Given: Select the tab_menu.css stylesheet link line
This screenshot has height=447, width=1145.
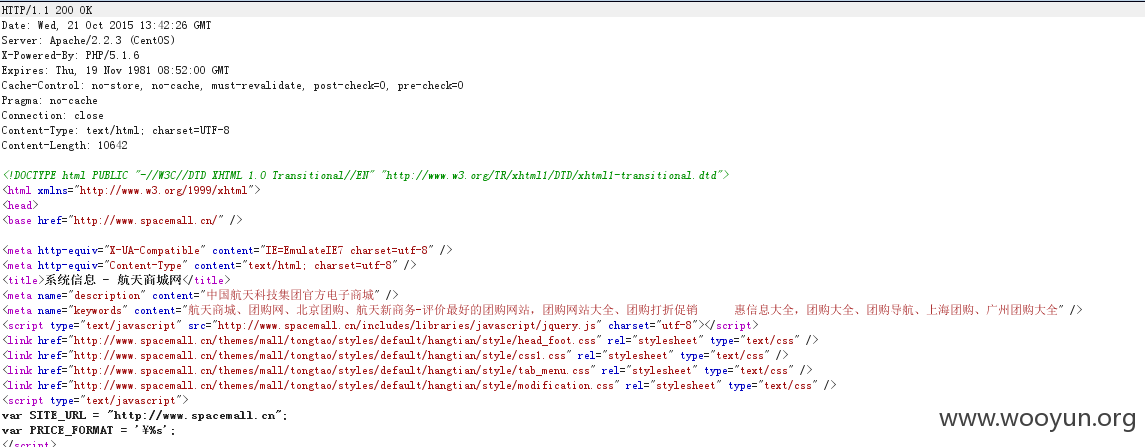Looking at the screenshot, I should pos(407,370).
